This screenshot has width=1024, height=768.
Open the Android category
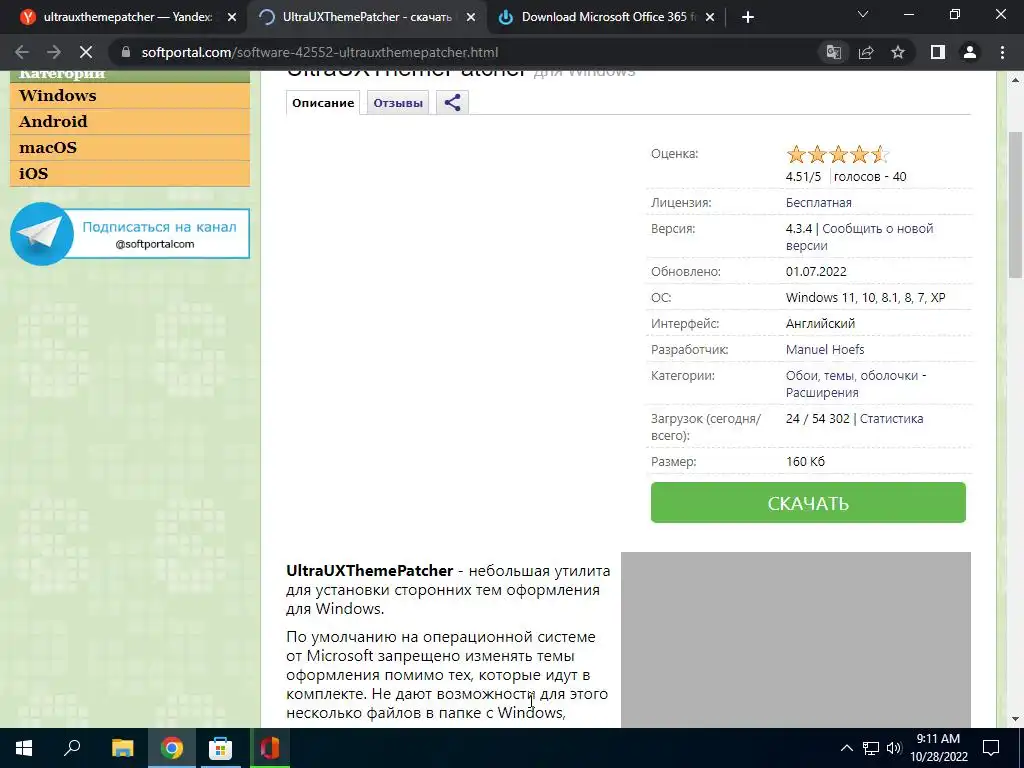pyautogui.click(x=129, y=121)
